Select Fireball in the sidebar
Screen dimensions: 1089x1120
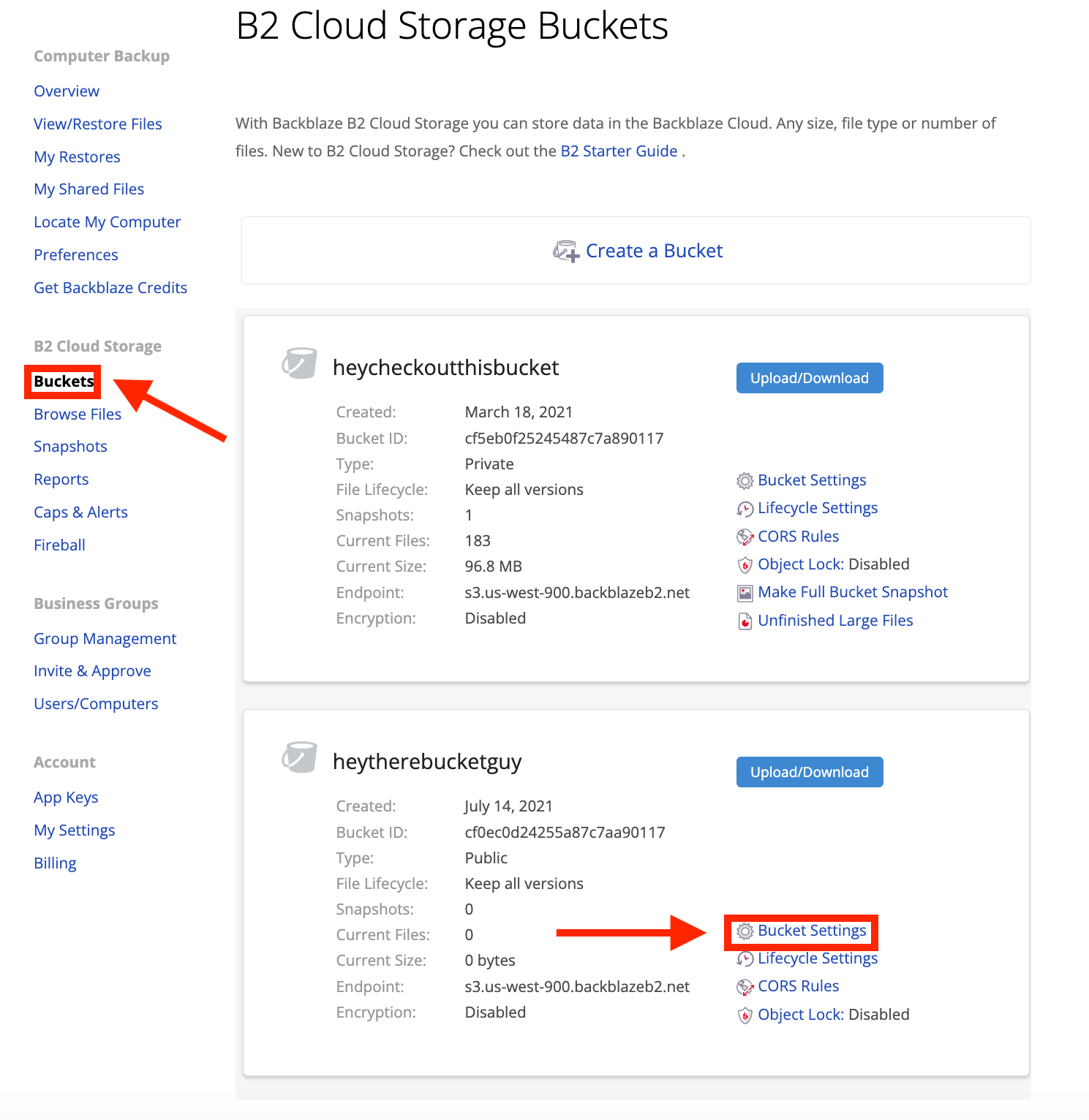[x=59, y=545]
